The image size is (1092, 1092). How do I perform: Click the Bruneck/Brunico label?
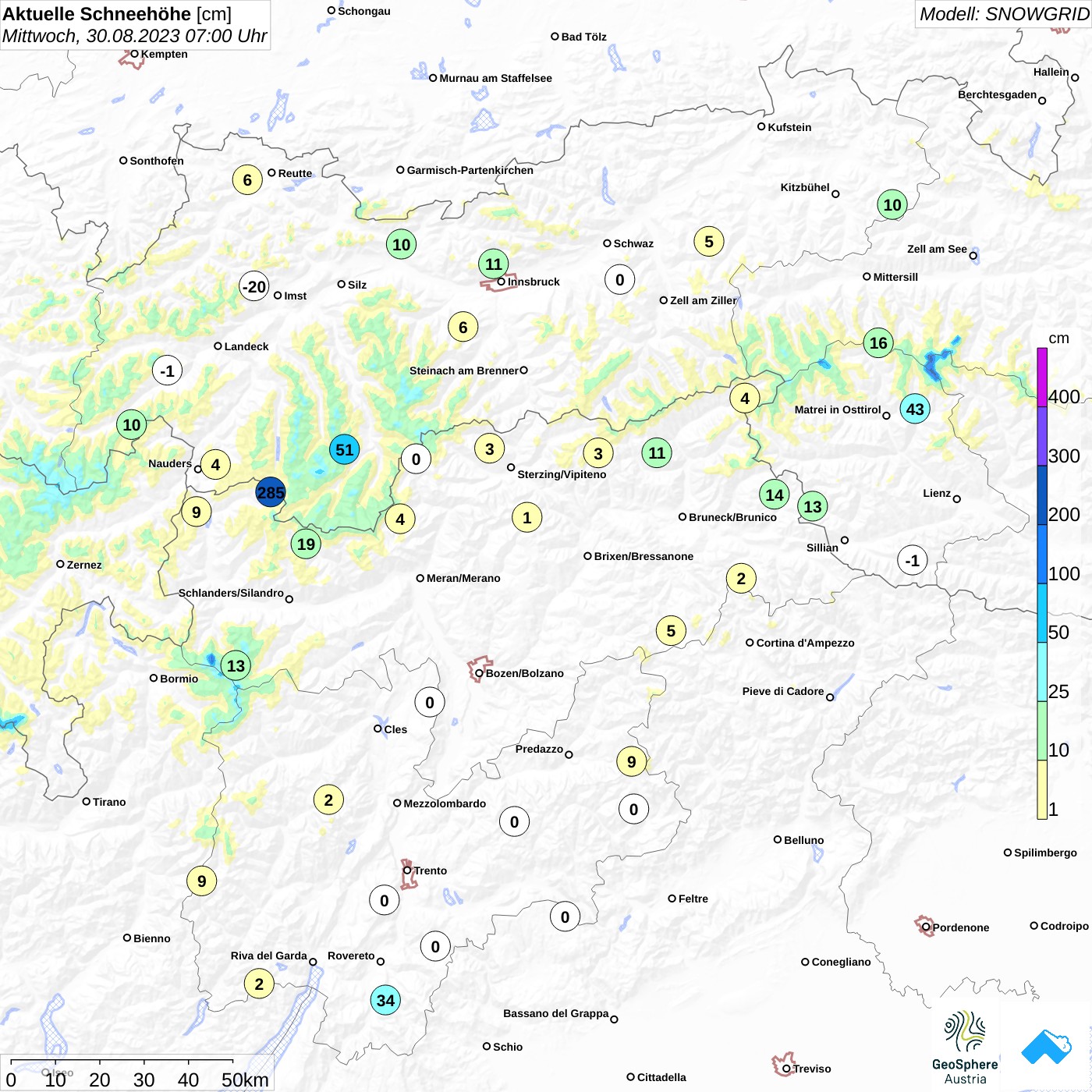(x=732, y=517)
